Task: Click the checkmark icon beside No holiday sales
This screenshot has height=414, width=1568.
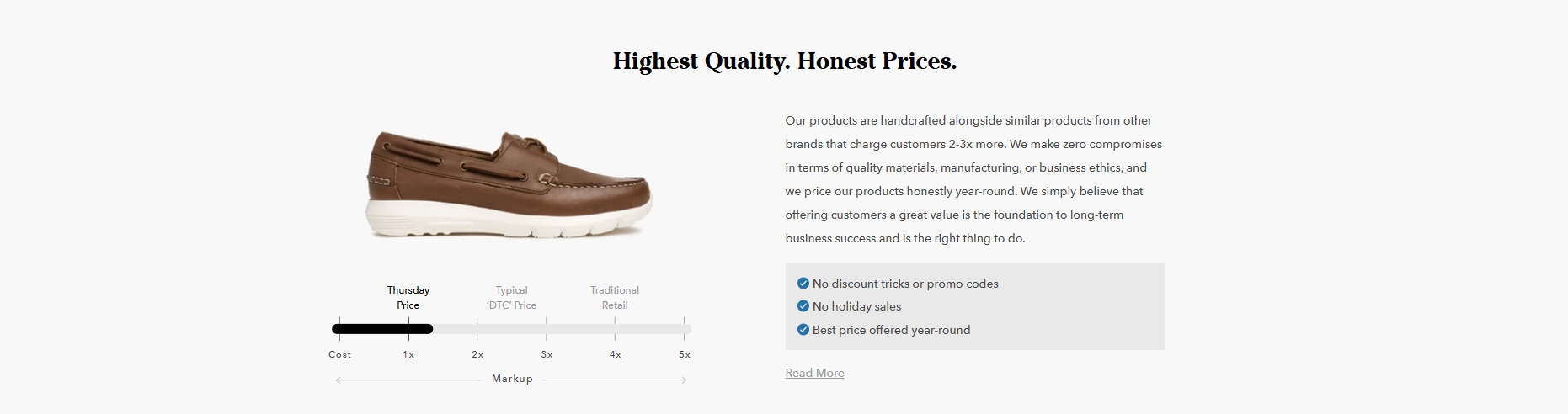Action: tap(803, 306)
